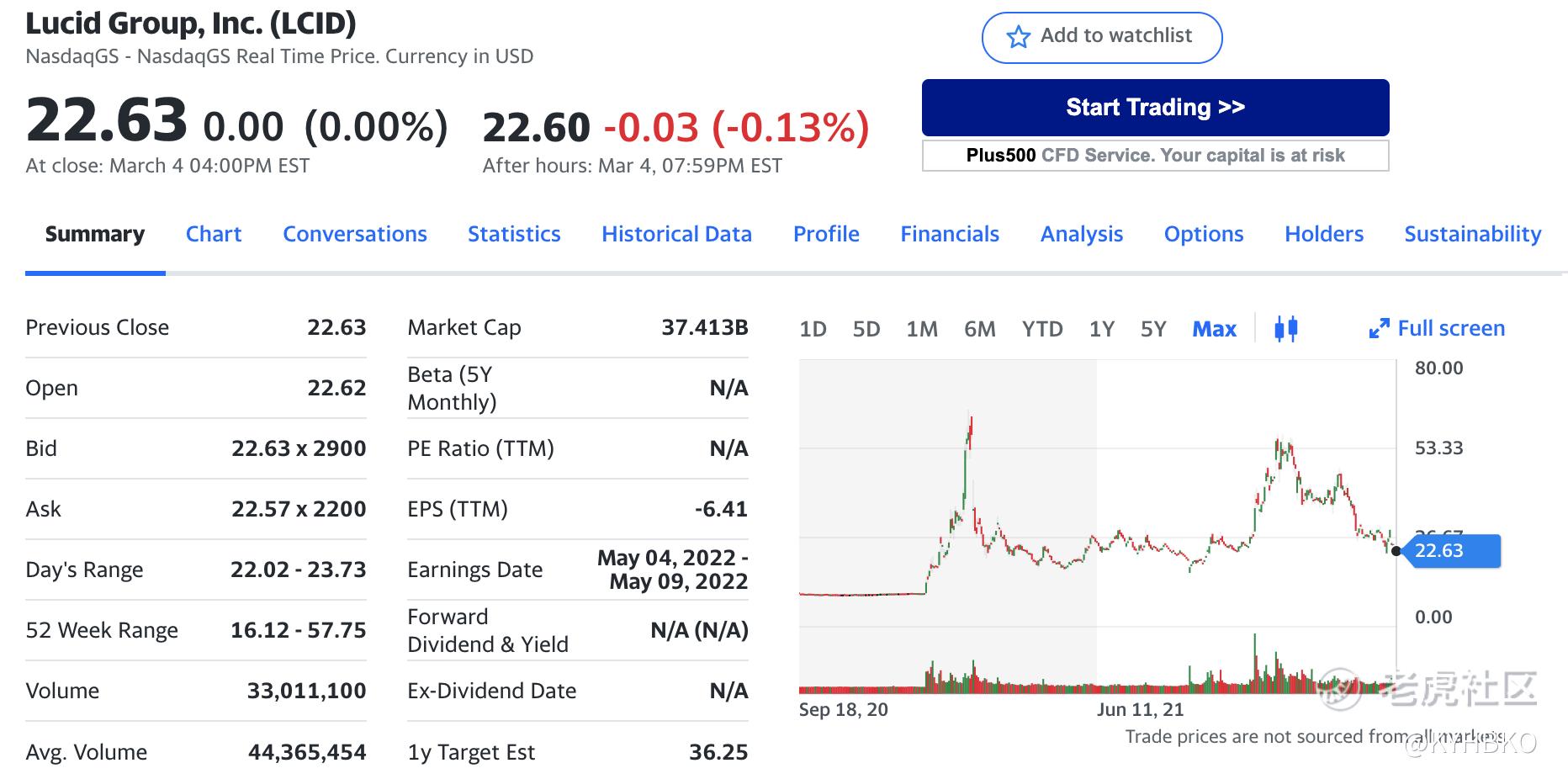Click the star icon in Add to watchlist

pyautogui.click(x=1018, y=37)
